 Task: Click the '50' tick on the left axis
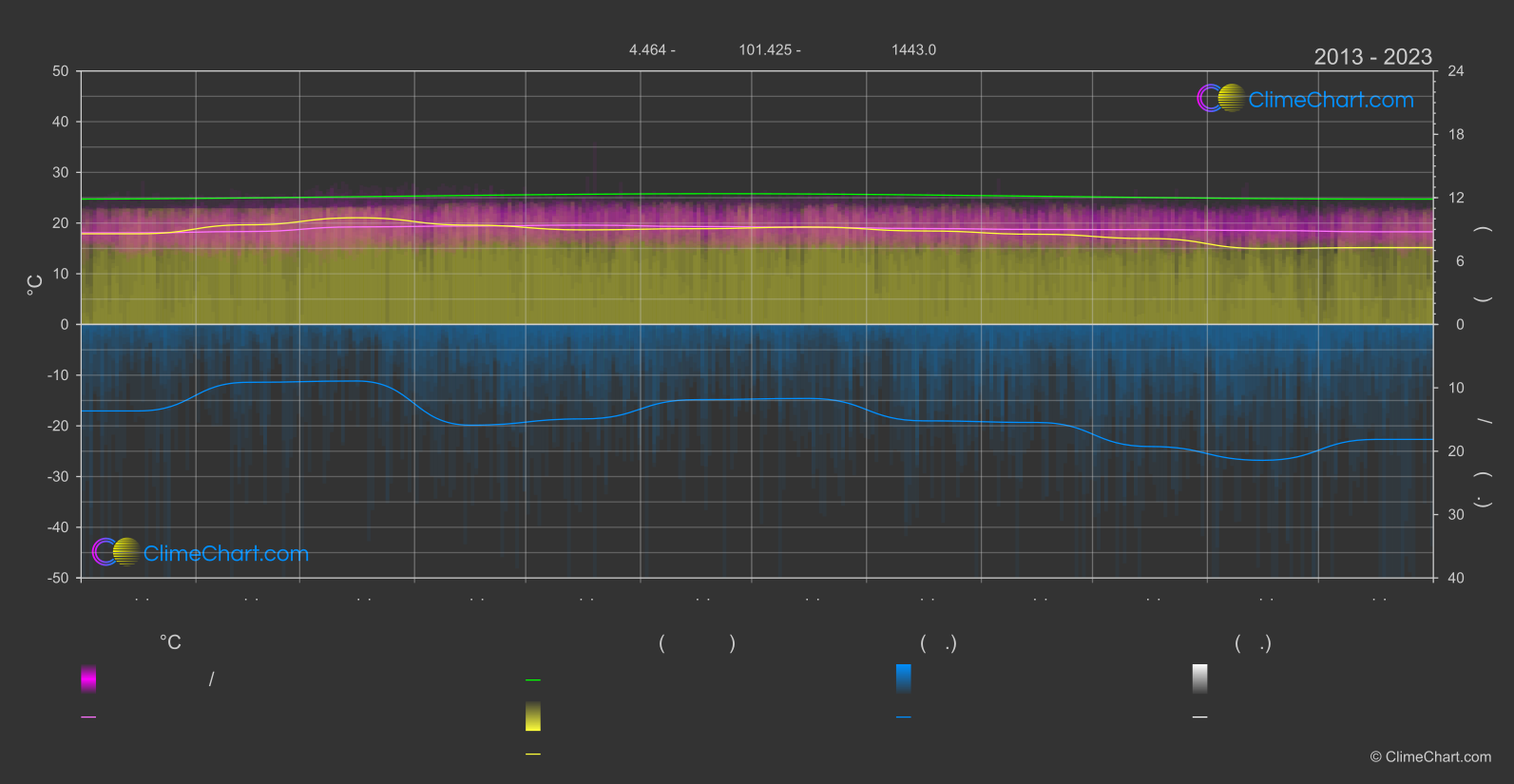pos(61,71)
